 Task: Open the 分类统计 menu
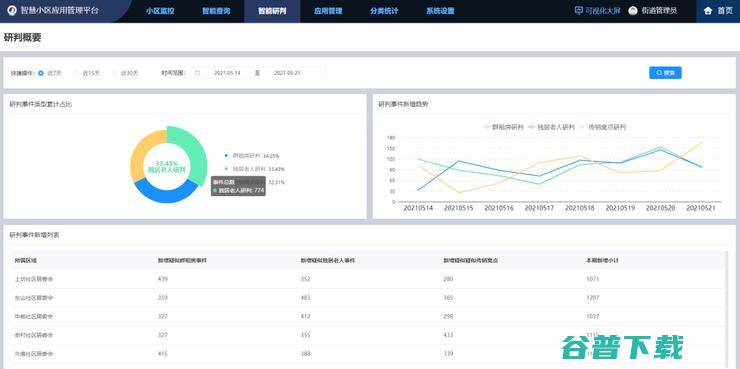coord(384,11)
